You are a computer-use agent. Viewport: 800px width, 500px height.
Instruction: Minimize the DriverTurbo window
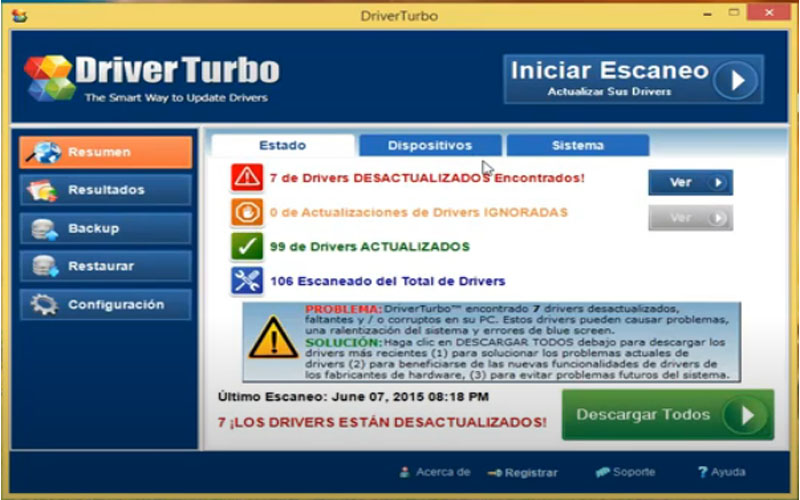[707, 15]
